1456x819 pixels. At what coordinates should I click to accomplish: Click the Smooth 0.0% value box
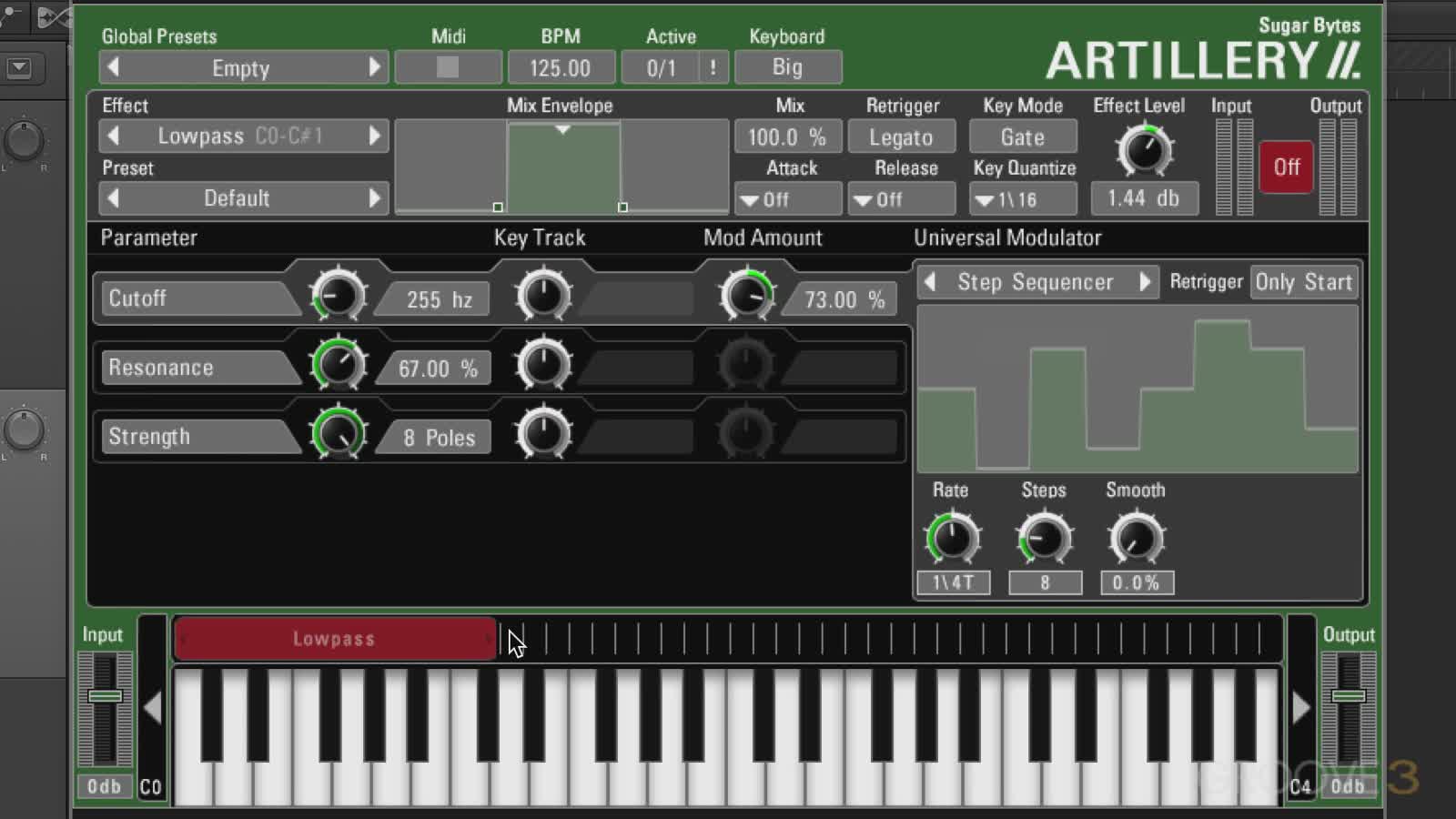1137,582
